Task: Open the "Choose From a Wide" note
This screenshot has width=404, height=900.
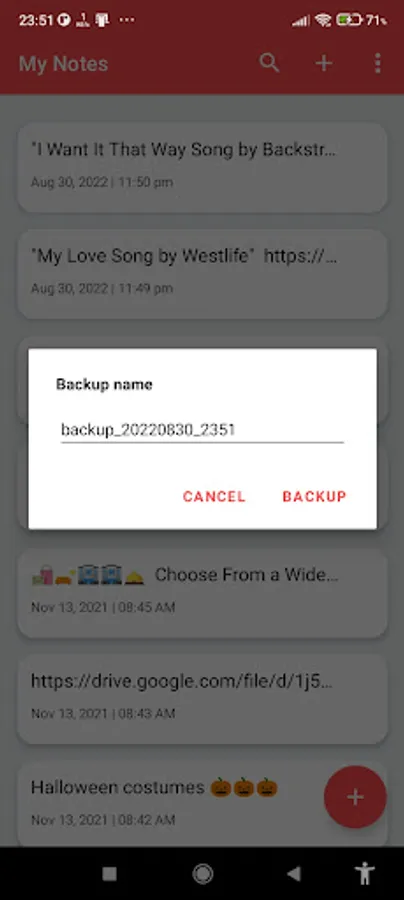Action: [x=202, y=592]
